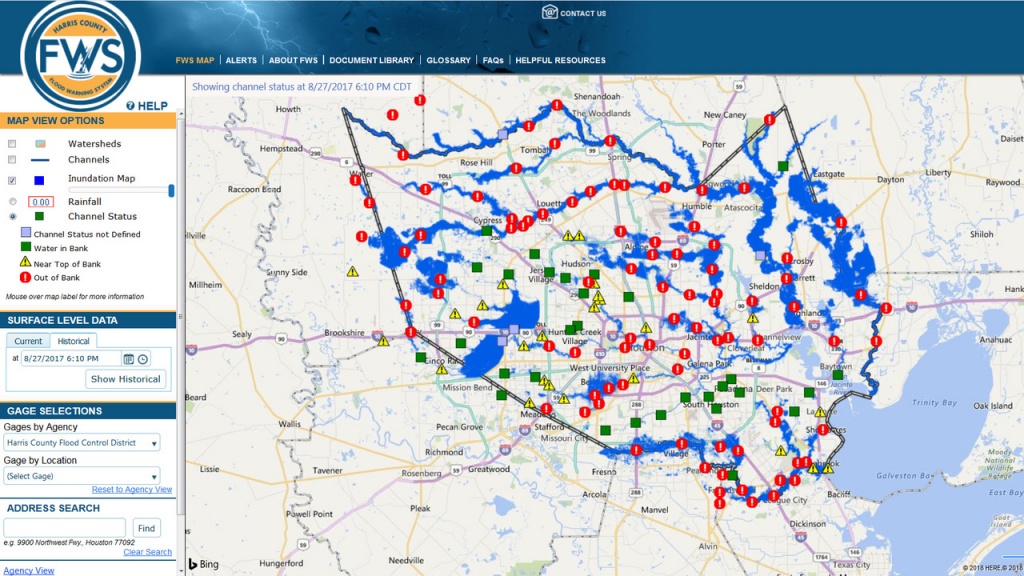
Task: Click the address search input field
Action: coord(65,527)
